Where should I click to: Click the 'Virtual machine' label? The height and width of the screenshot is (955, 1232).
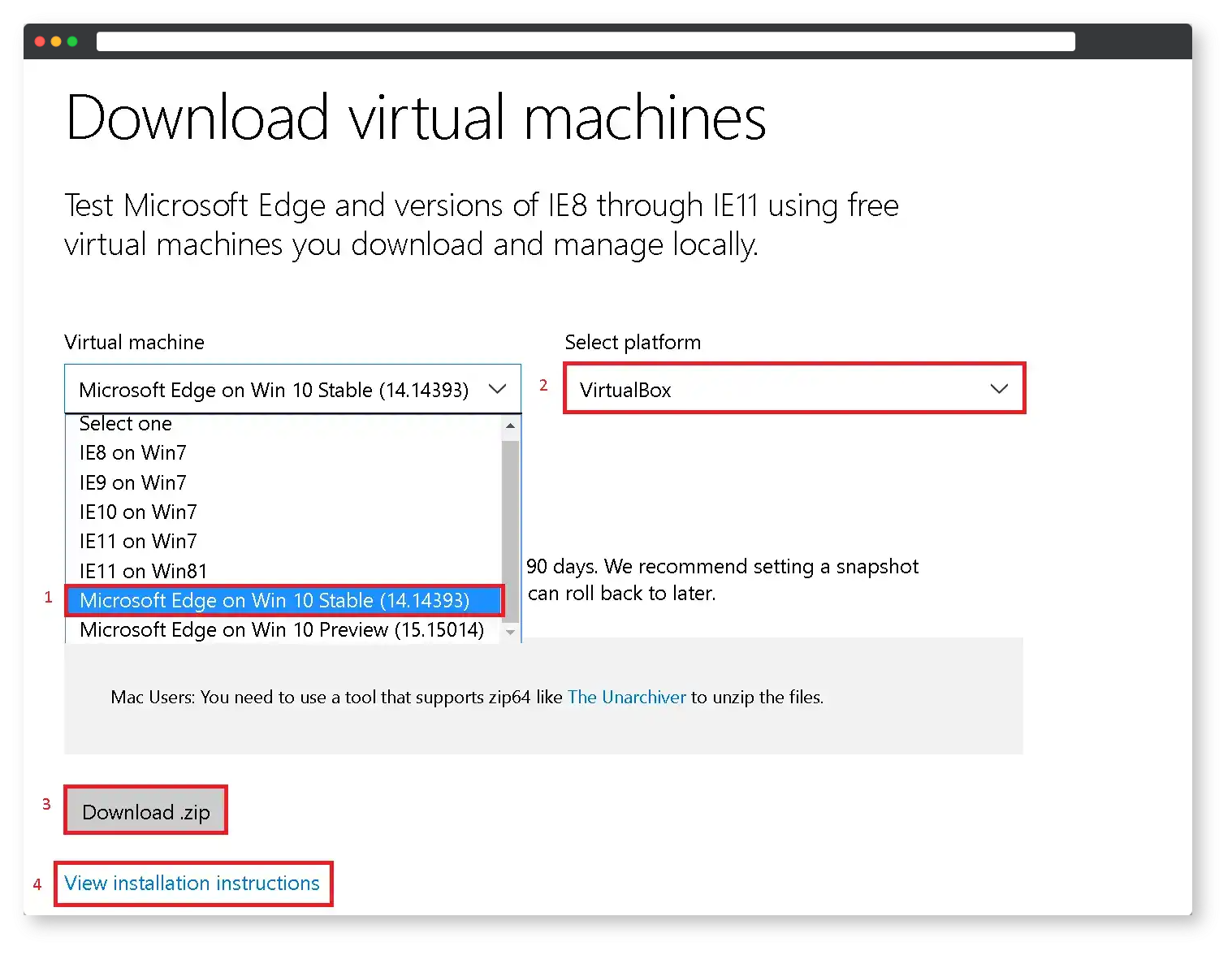tap(134, 342)
